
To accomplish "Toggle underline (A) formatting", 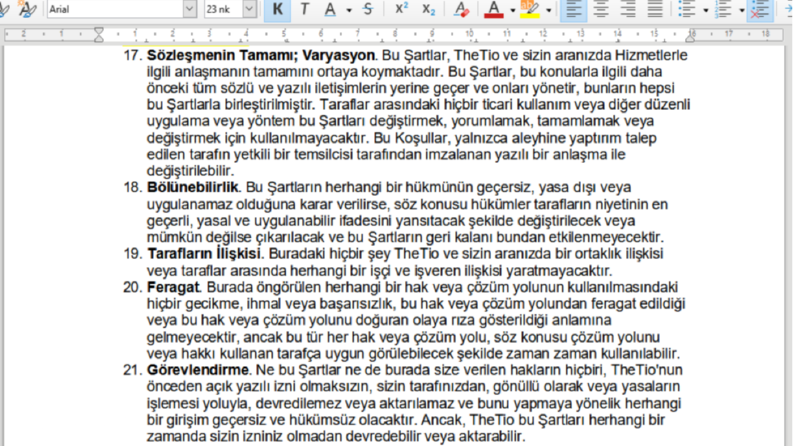I will coord(330,9).
